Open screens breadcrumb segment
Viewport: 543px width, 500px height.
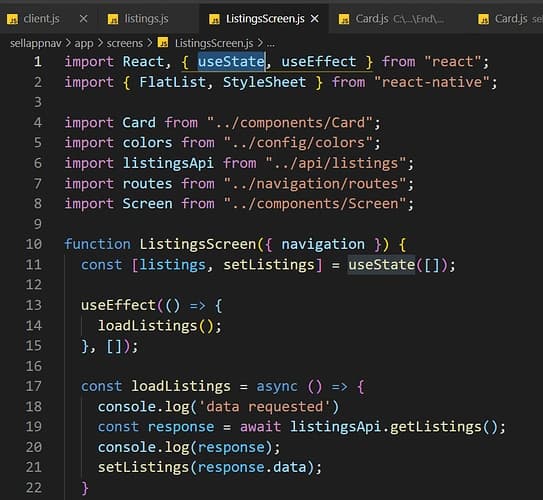click(x=125, y=43)
